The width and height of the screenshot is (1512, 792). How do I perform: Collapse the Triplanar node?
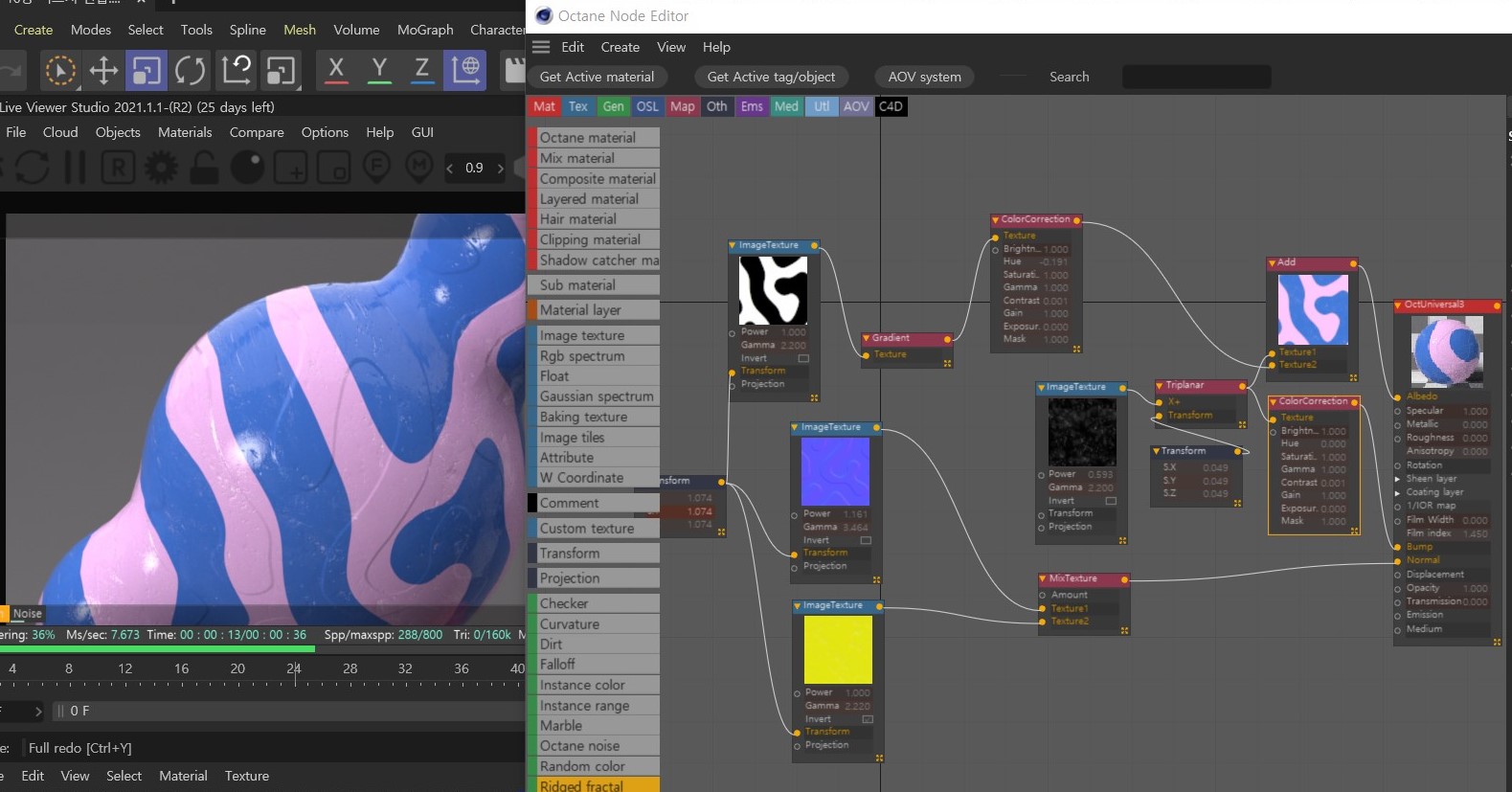pyautogui.click(x=1159, y=385)
